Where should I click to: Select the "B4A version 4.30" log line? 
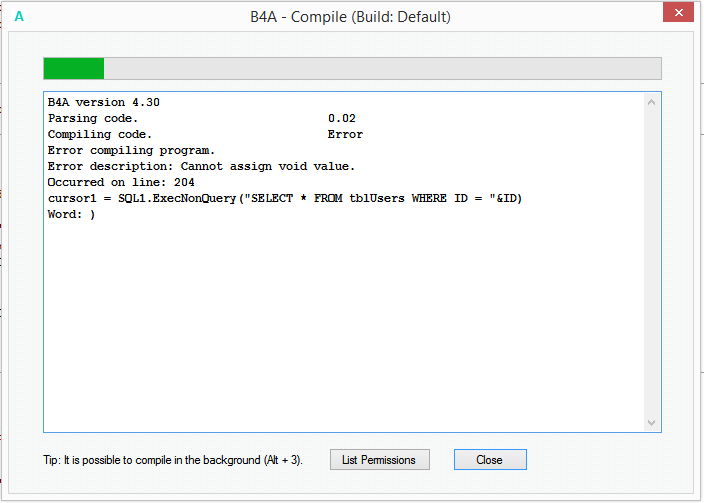click(x=104, y=102)
